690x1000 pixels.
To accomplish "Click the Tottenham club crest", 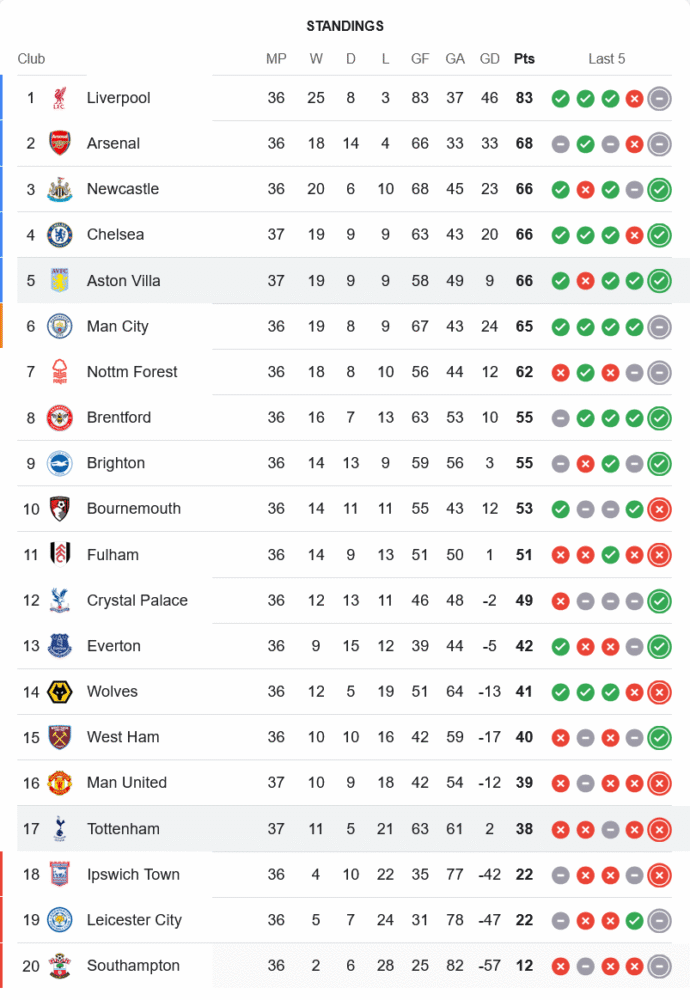I will pyautogui.click(x=60, y=828).
